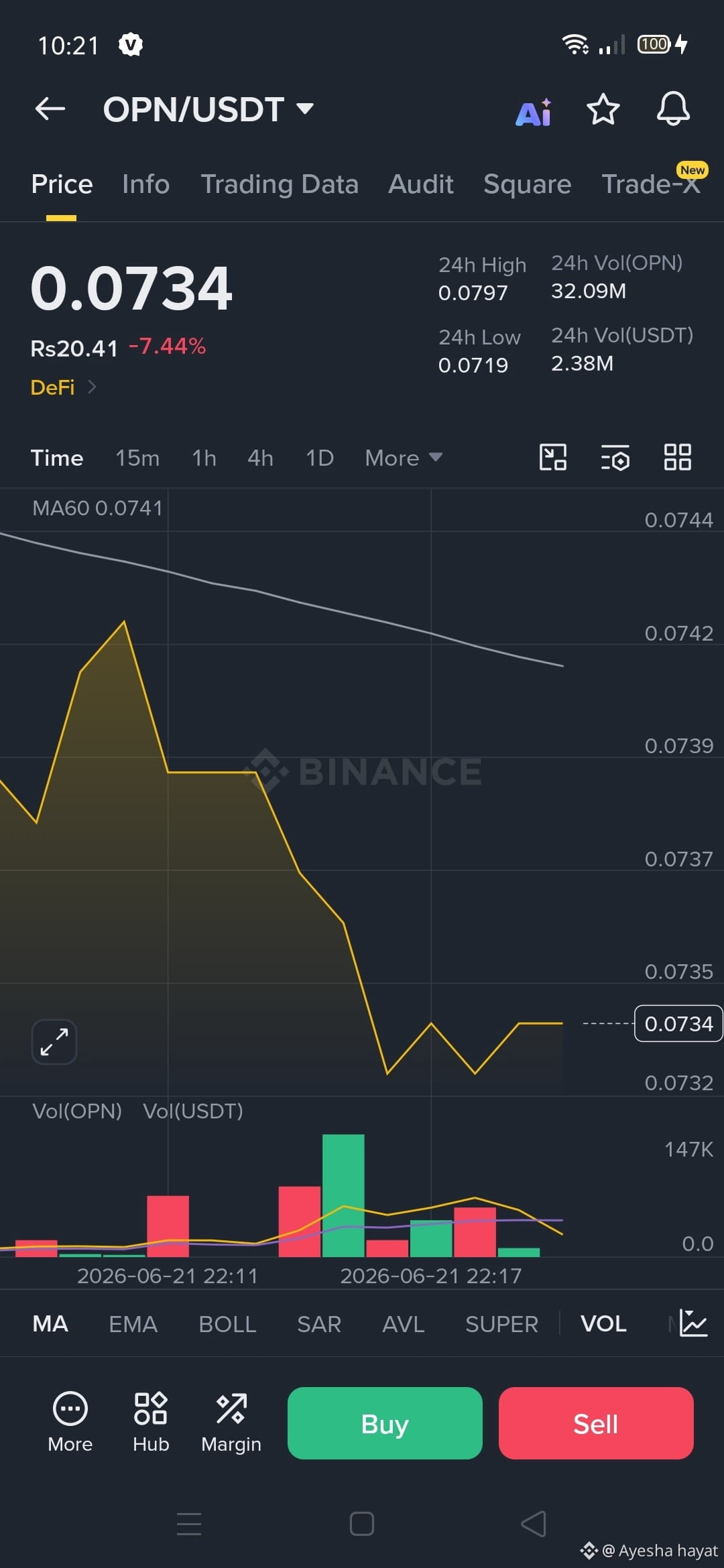The height and width of the screenshot is (1568, 724).
Task: Tap the red Sell button
Action: [596, 1423]
